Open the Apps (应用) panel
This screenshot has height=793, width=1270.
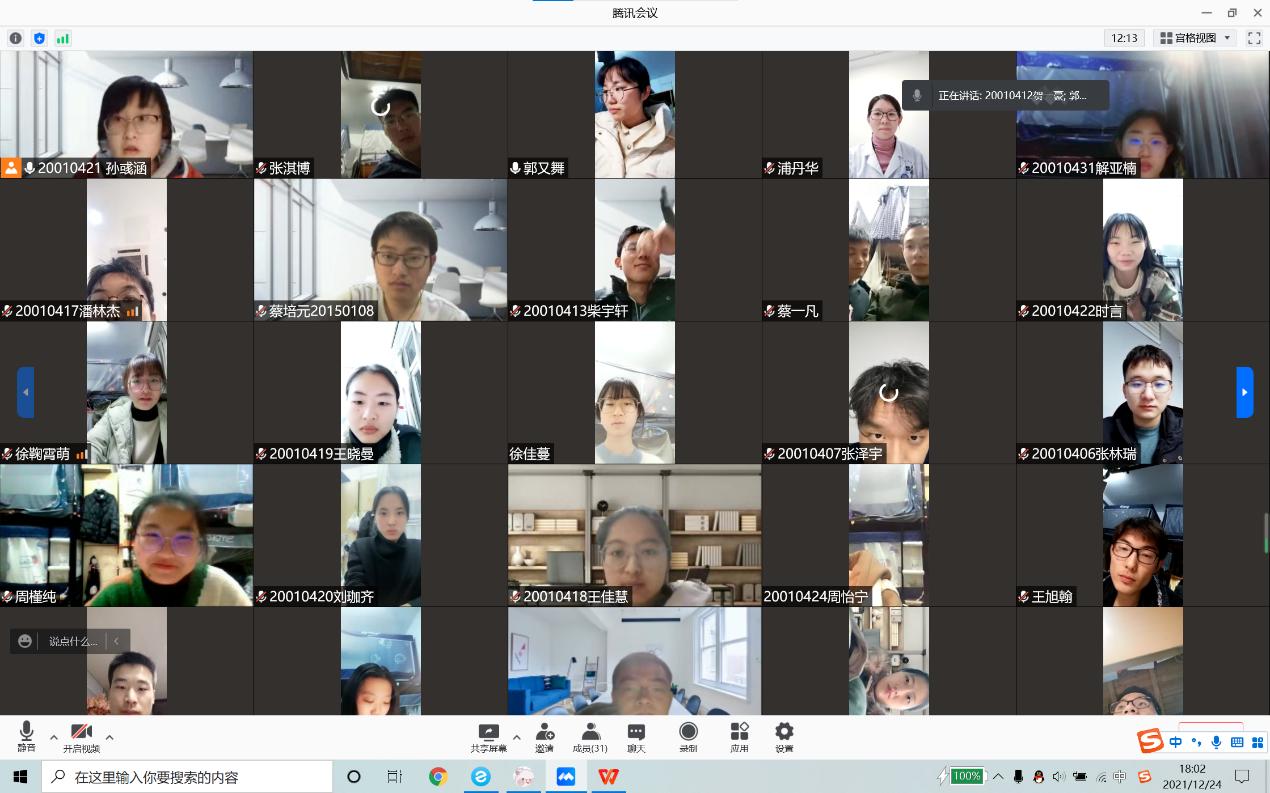pos(739,737)
